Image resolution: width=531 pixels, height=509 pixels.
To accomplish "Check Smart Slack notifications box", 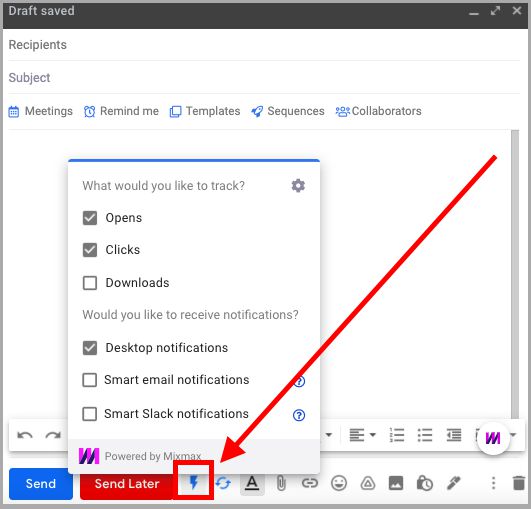I will click(x=90, y=414).
